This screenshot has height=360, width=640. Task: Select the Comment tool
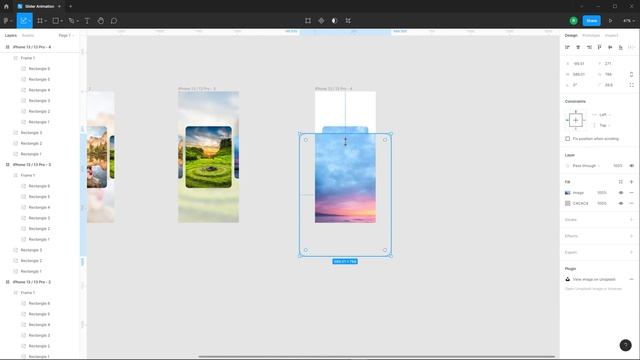[x=114, y=20]
